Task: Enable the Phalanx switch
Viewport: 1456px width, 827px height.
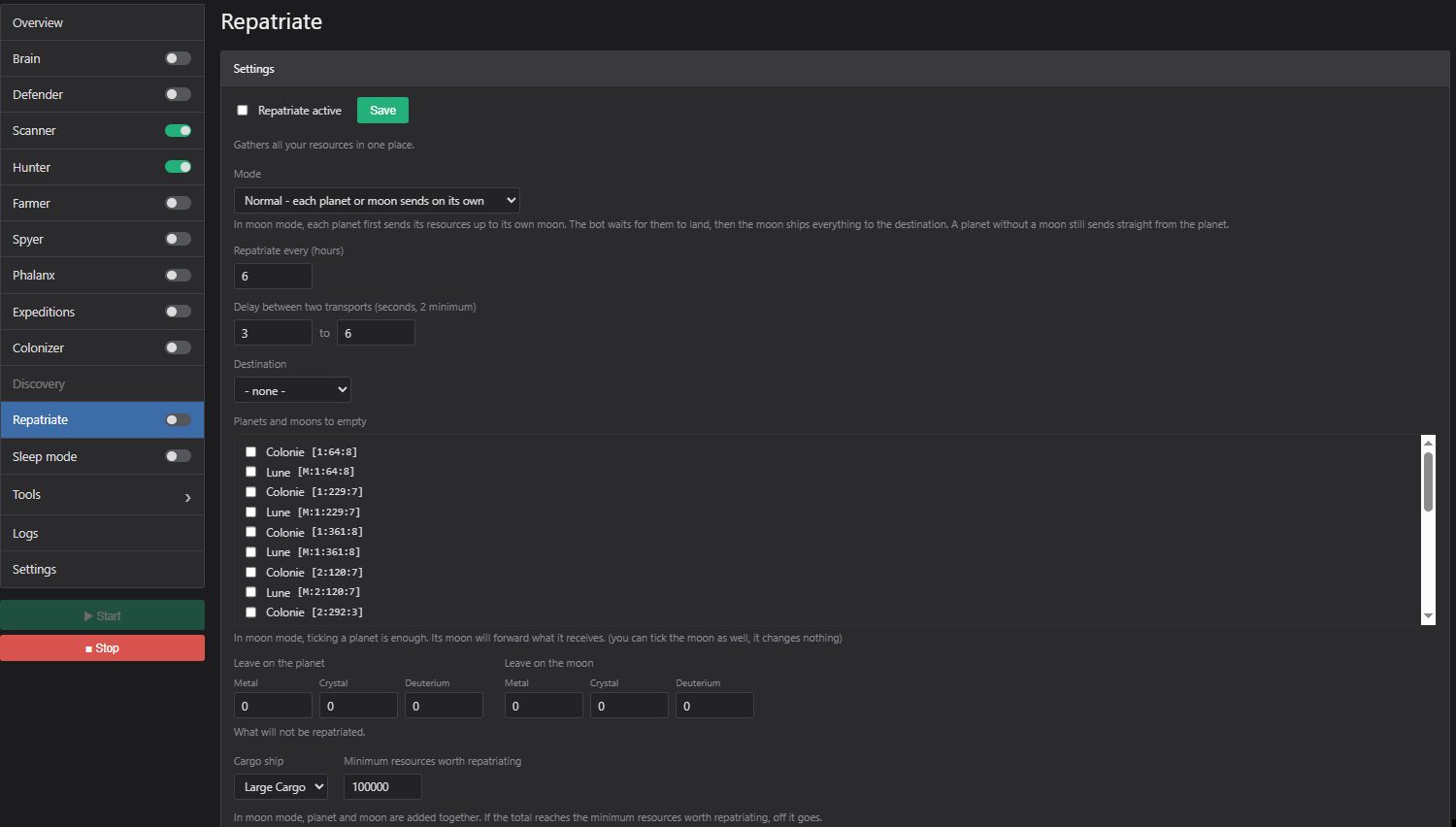Action: point(178,276)
